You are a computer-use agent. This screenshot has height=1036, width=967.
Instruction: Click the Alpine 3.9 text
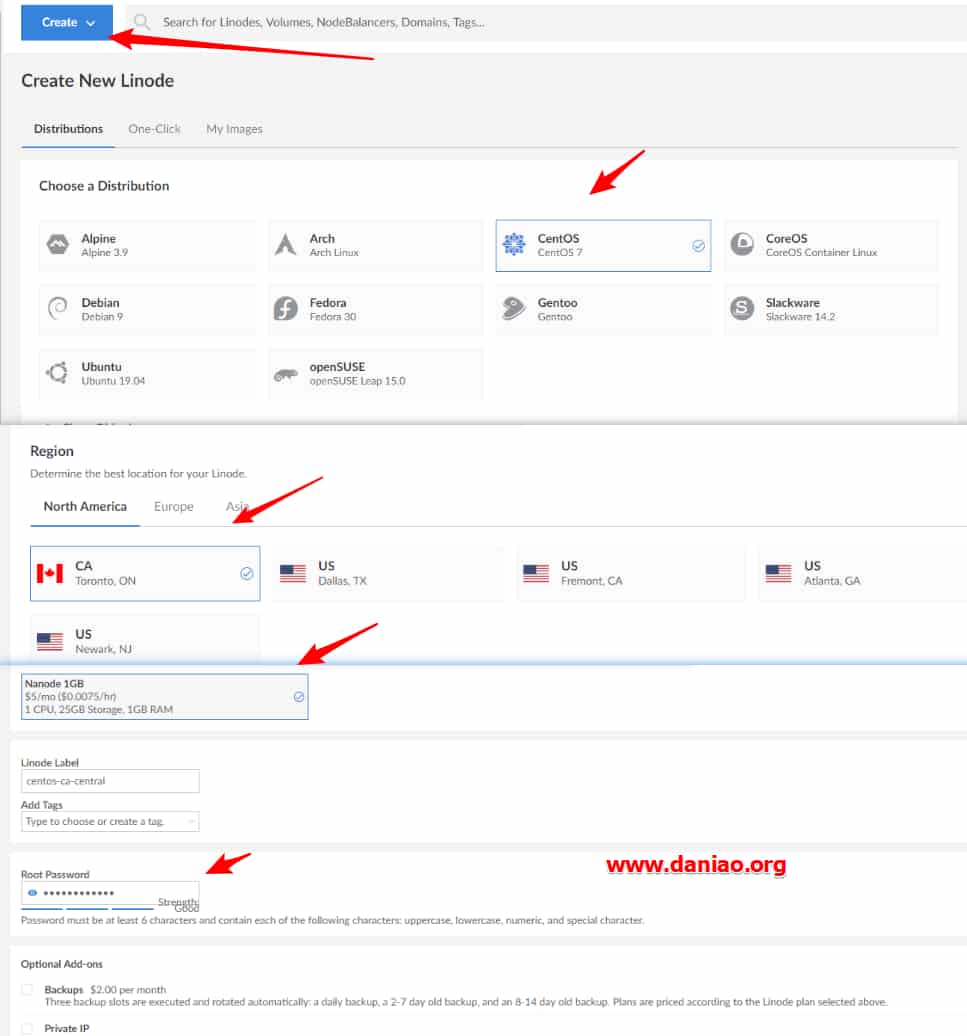[x=104, y=252]
